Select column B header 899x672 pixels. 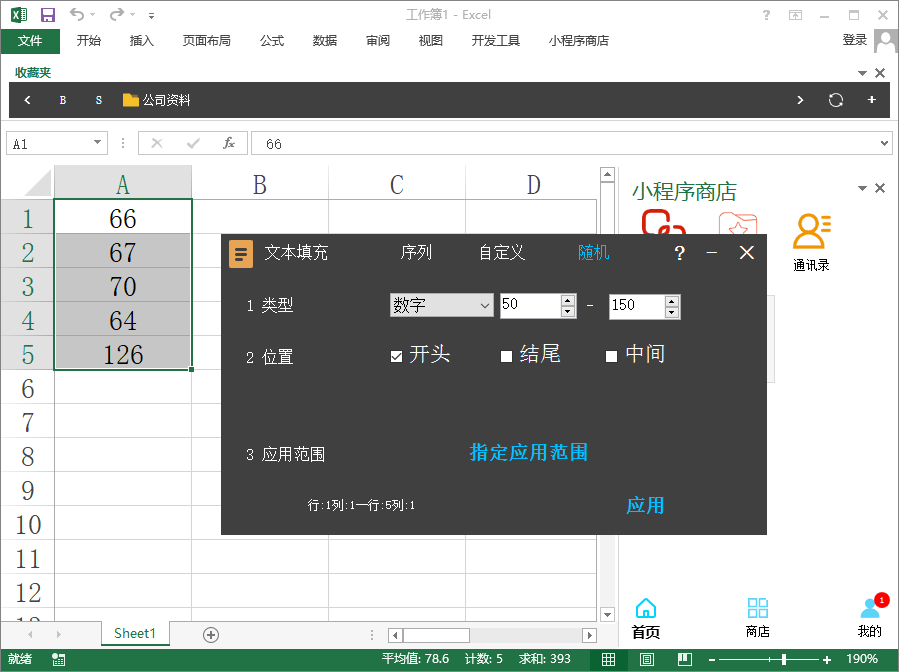[260, 184]
